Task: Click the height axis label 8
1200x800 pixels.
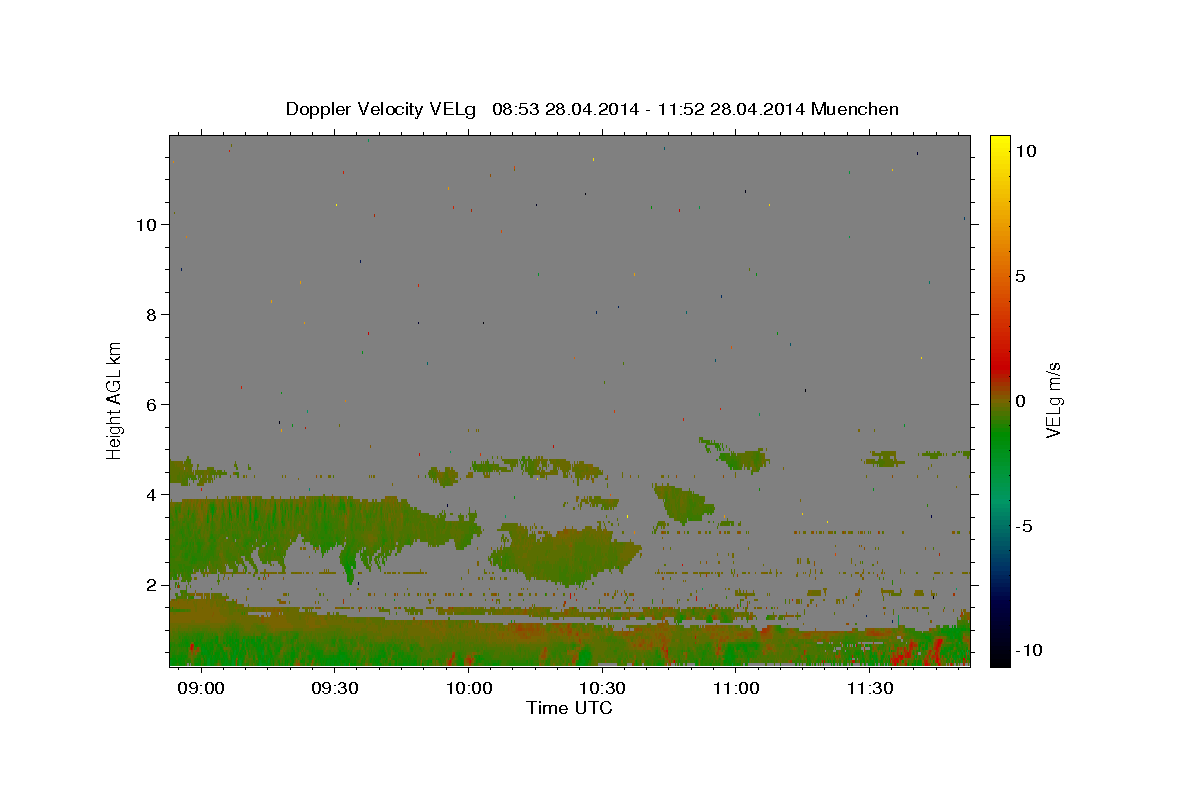Action: point(151,315)
